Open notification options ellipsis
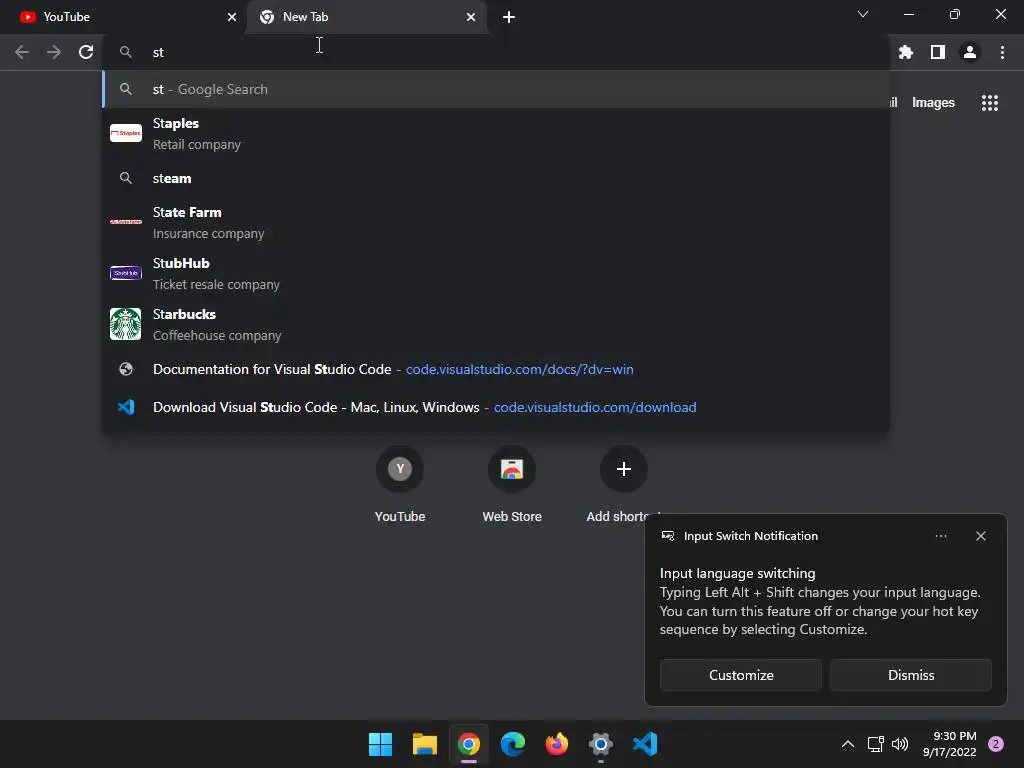Image resolution: width=1024 pixels, height=768 pixels. click(x=941, y=536)
